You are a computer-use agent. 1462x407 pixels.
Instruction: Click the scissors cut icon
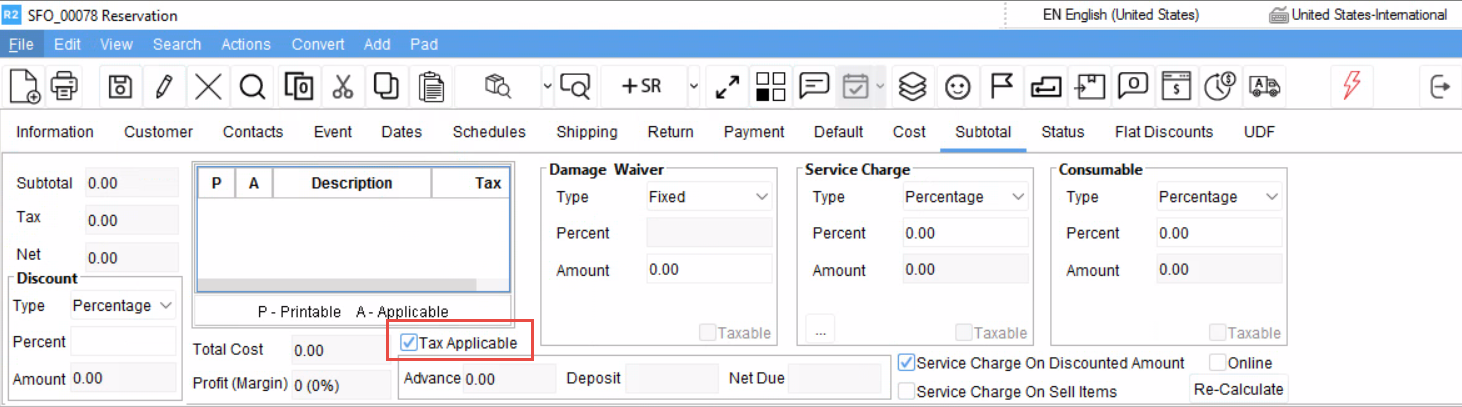343,86
